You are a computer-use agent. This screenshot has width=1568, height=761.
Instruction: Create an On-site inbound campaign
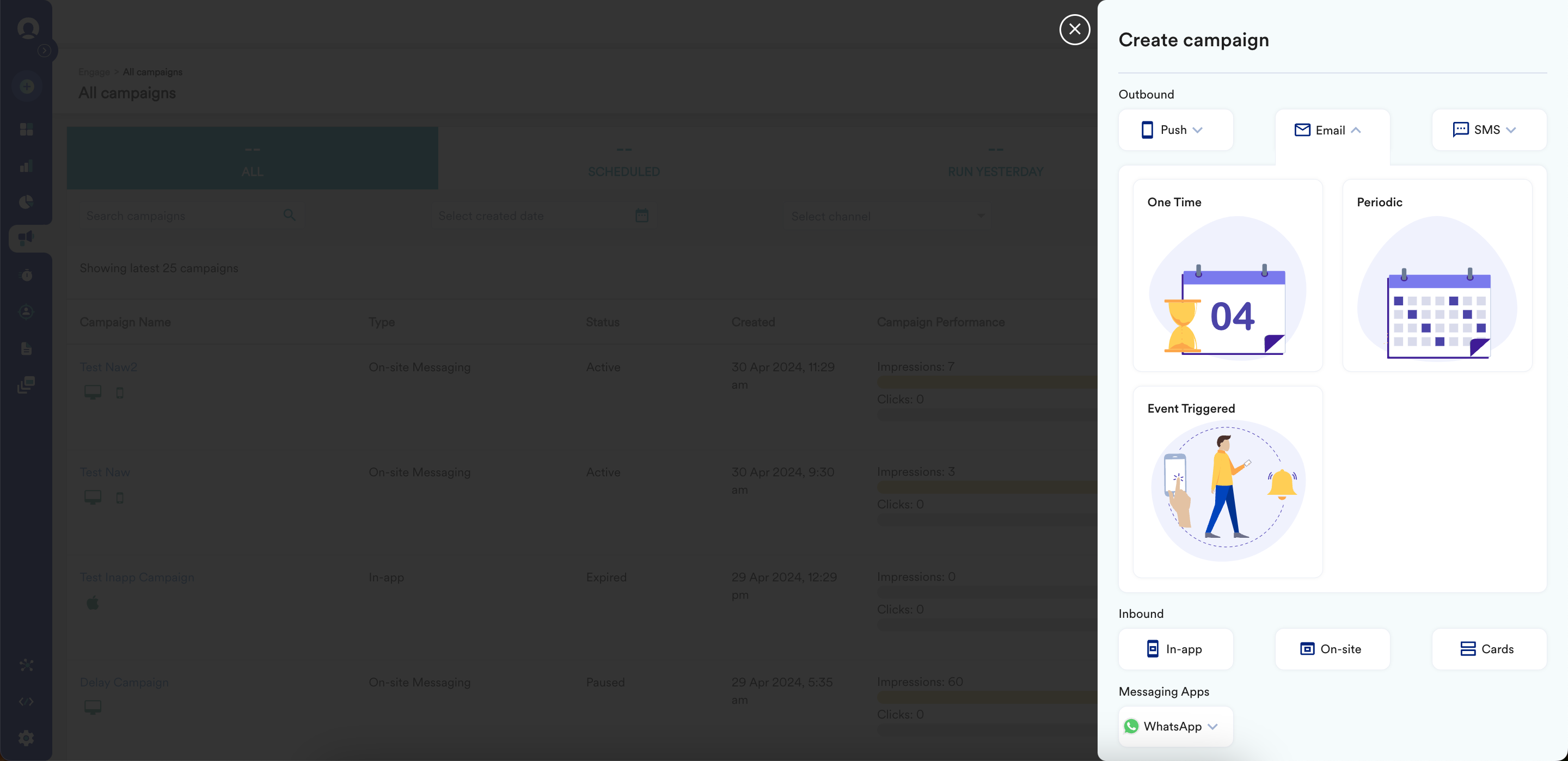coord(1332,649)
